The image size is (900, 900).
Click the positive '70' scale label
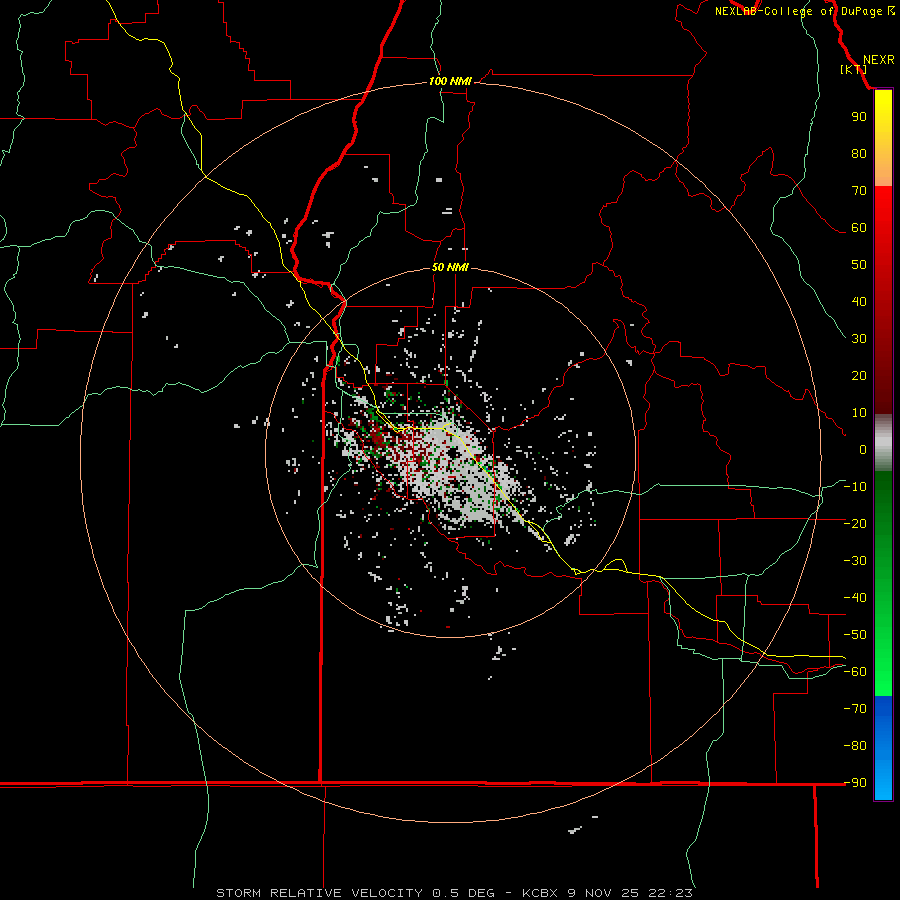coord(859,191)
